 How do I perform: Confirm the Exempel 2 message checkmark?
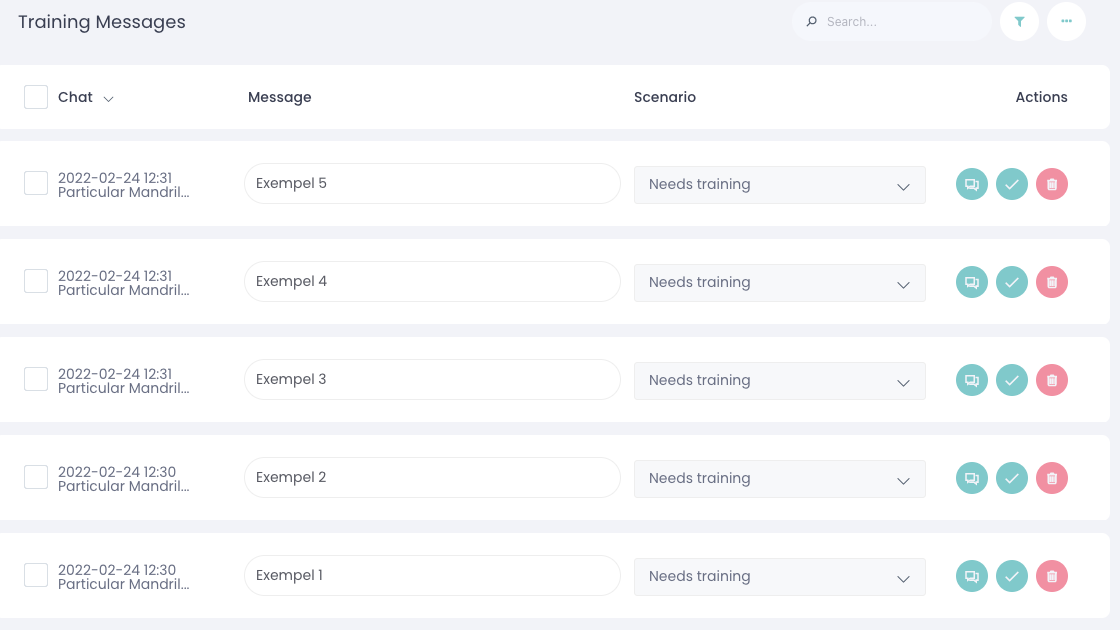tap(1012, 478)
